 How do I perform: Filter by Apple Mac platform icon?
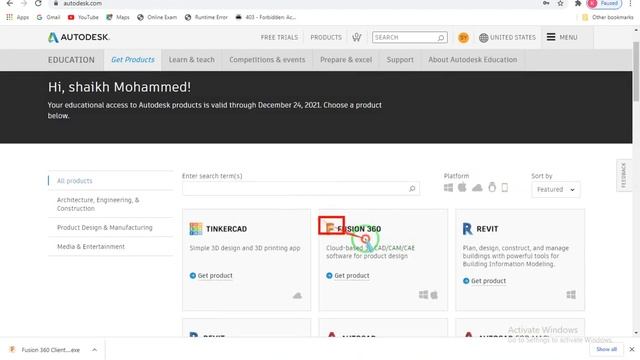pos(462,187)
